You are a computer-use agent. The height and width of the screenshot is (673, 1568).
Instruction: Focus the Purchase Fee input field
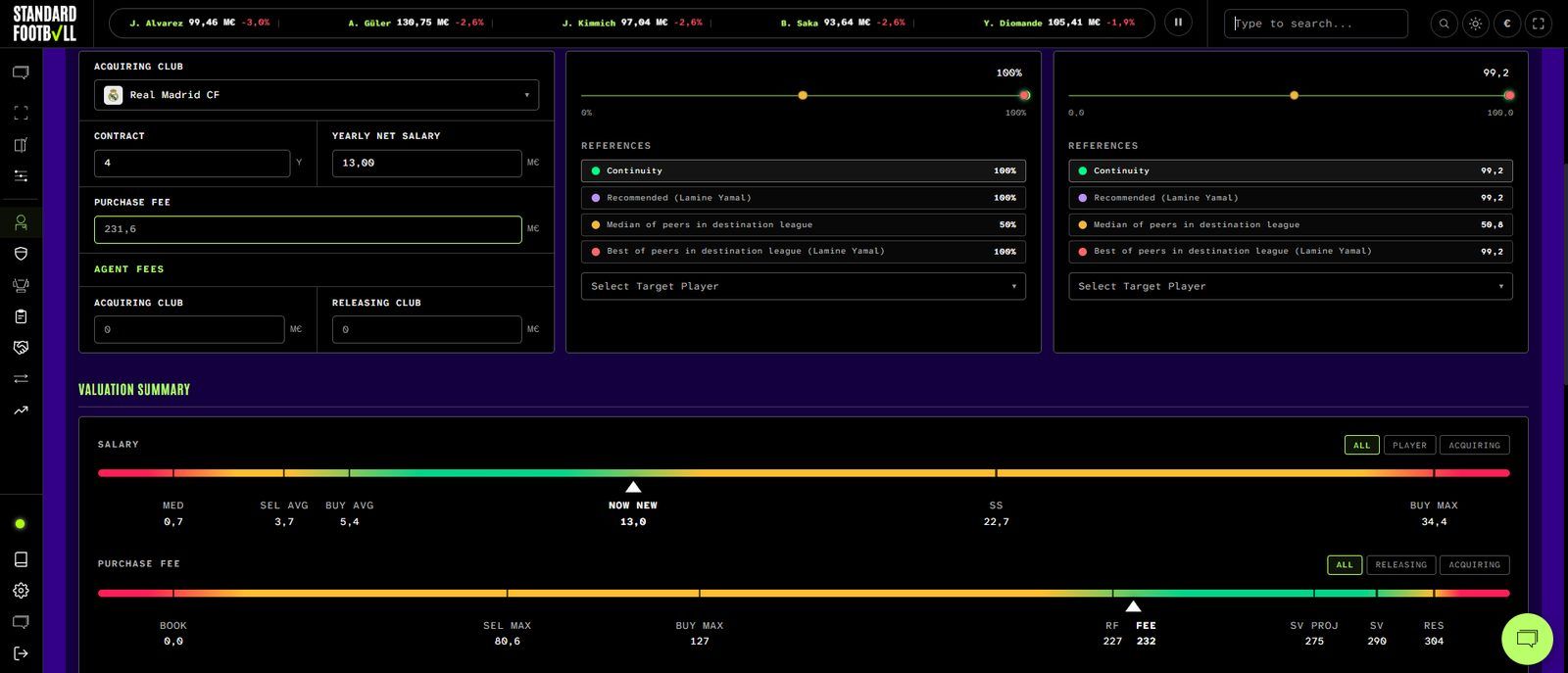pos(308,229)
